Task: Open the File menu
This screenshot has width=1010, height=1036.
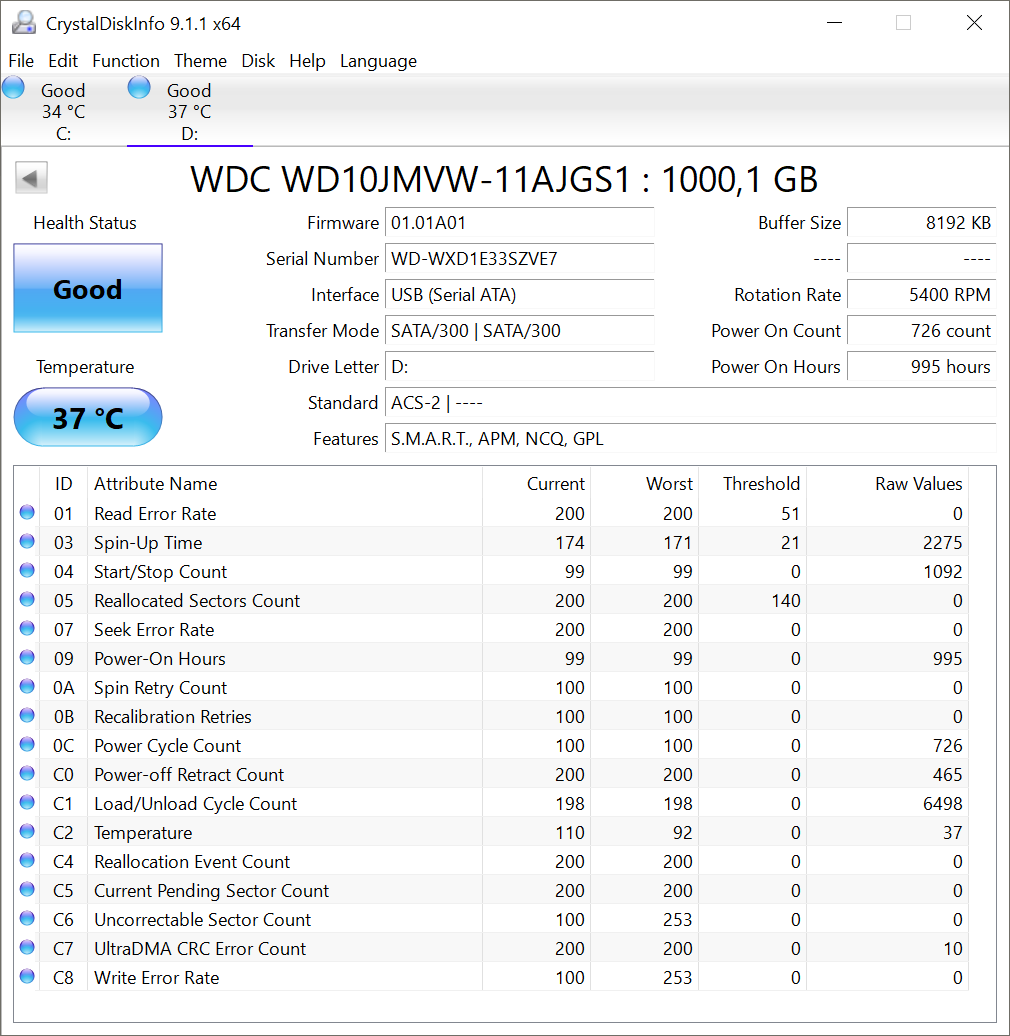Action: pos(21,61)
